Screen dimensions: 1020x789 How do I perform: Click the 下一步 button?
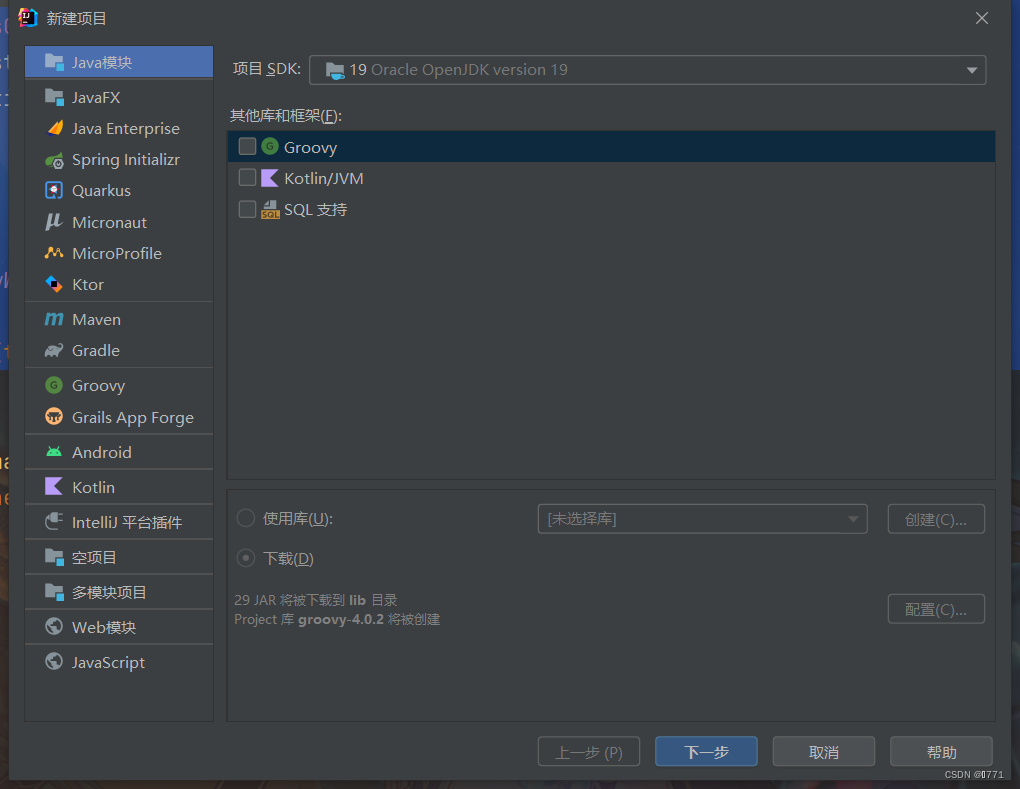pos(706,752)
